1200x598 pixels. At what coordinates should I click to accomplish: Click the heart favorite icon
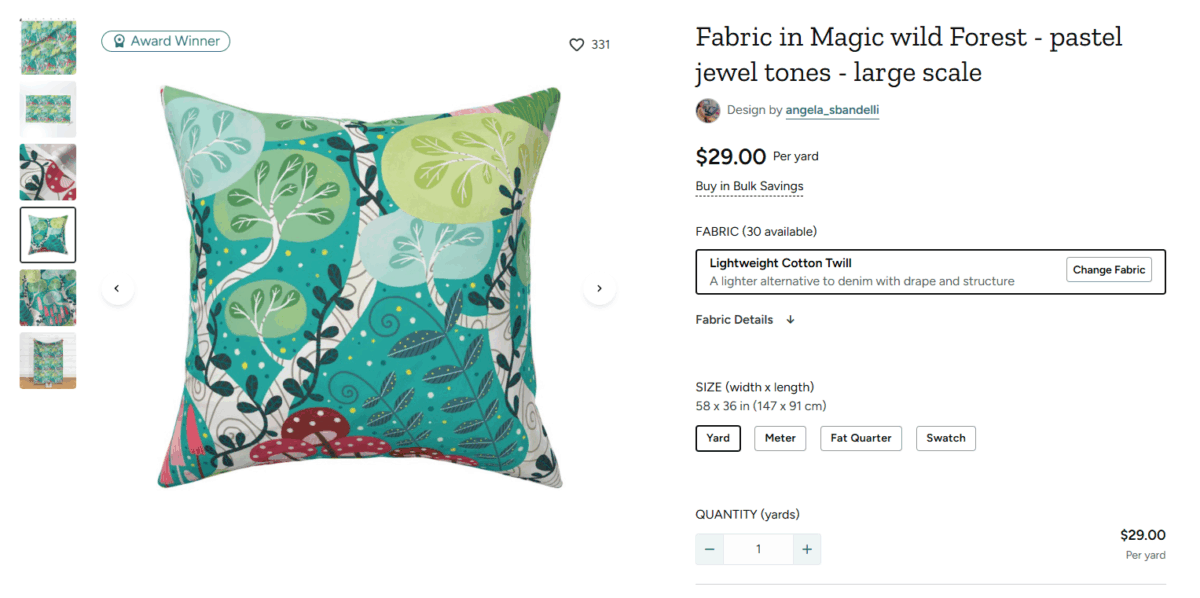[x=576, y=45]
